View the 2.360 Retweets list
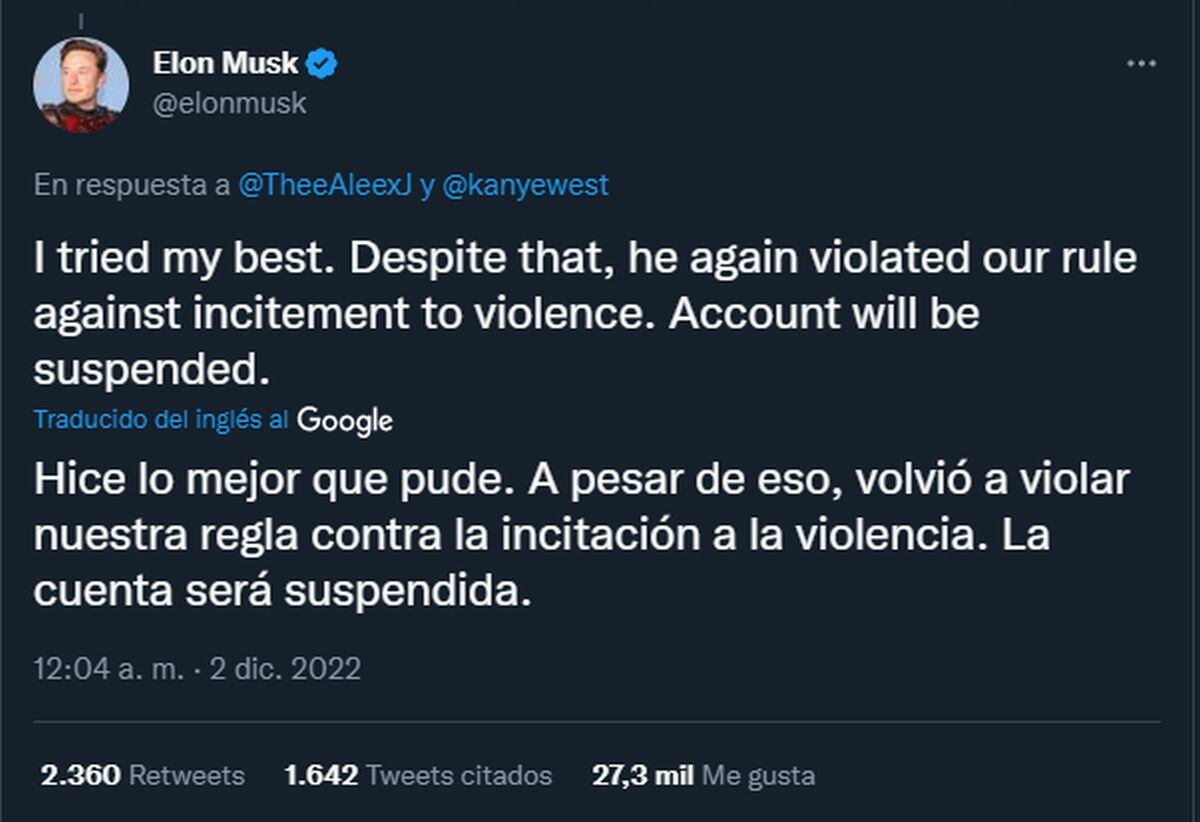The height and width of the screenshot is (822, 1200). pos(139,775)
